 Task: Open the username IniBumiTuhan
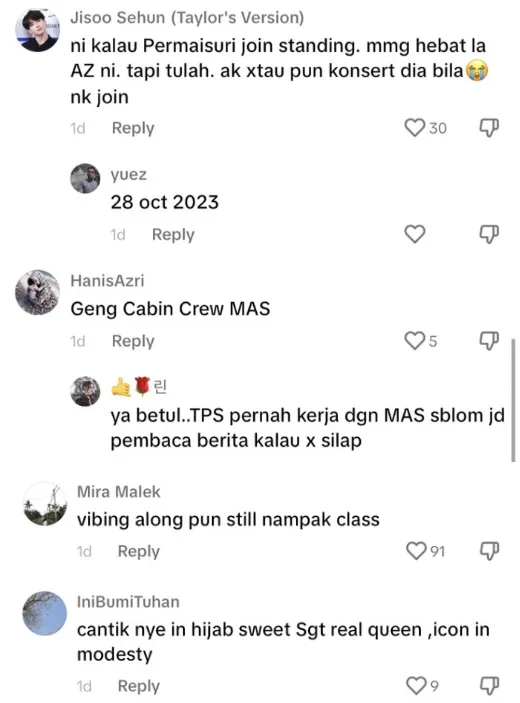pos(128,602)
